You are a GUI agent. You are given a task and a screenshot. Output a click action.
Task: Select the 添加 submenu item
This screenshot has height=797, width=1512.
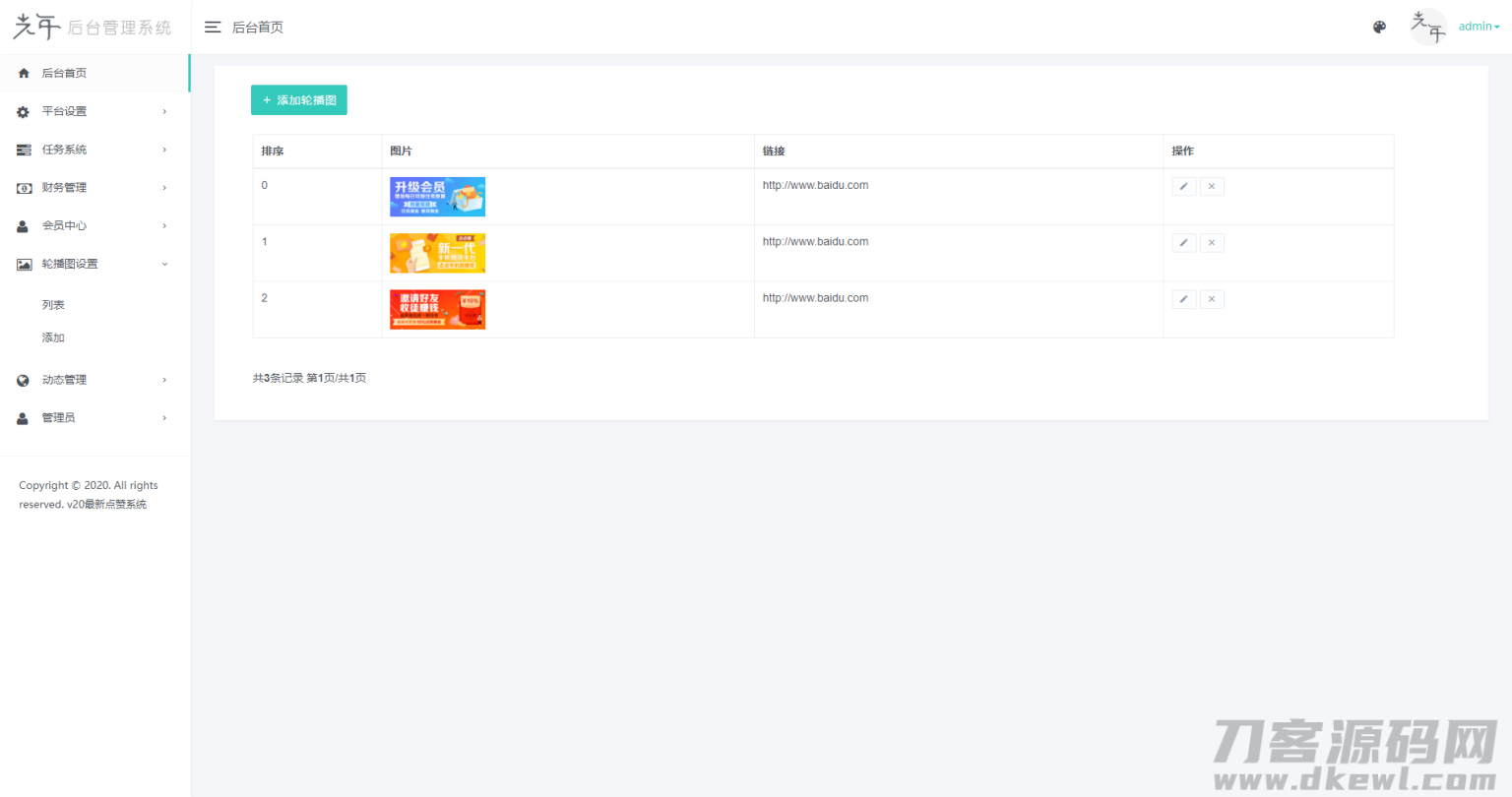click(x=53, y=337)
